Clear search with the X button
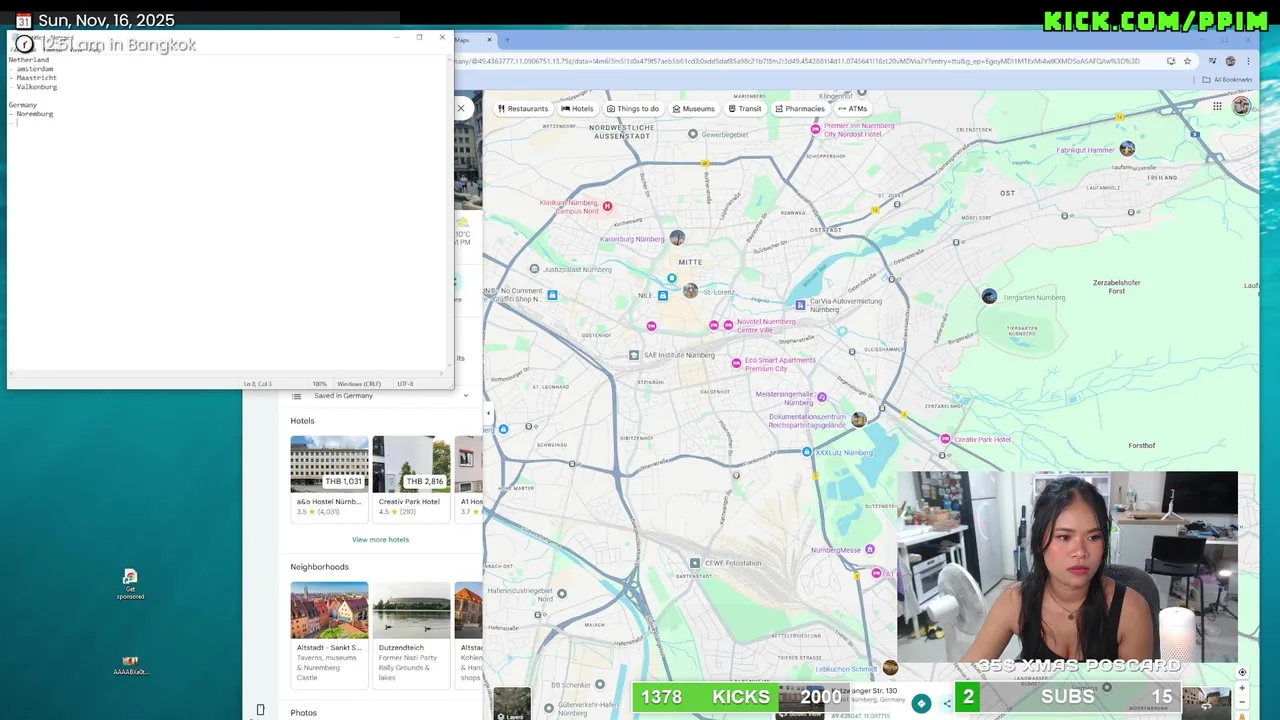The image size is (1280, 720). click(461, 108)
